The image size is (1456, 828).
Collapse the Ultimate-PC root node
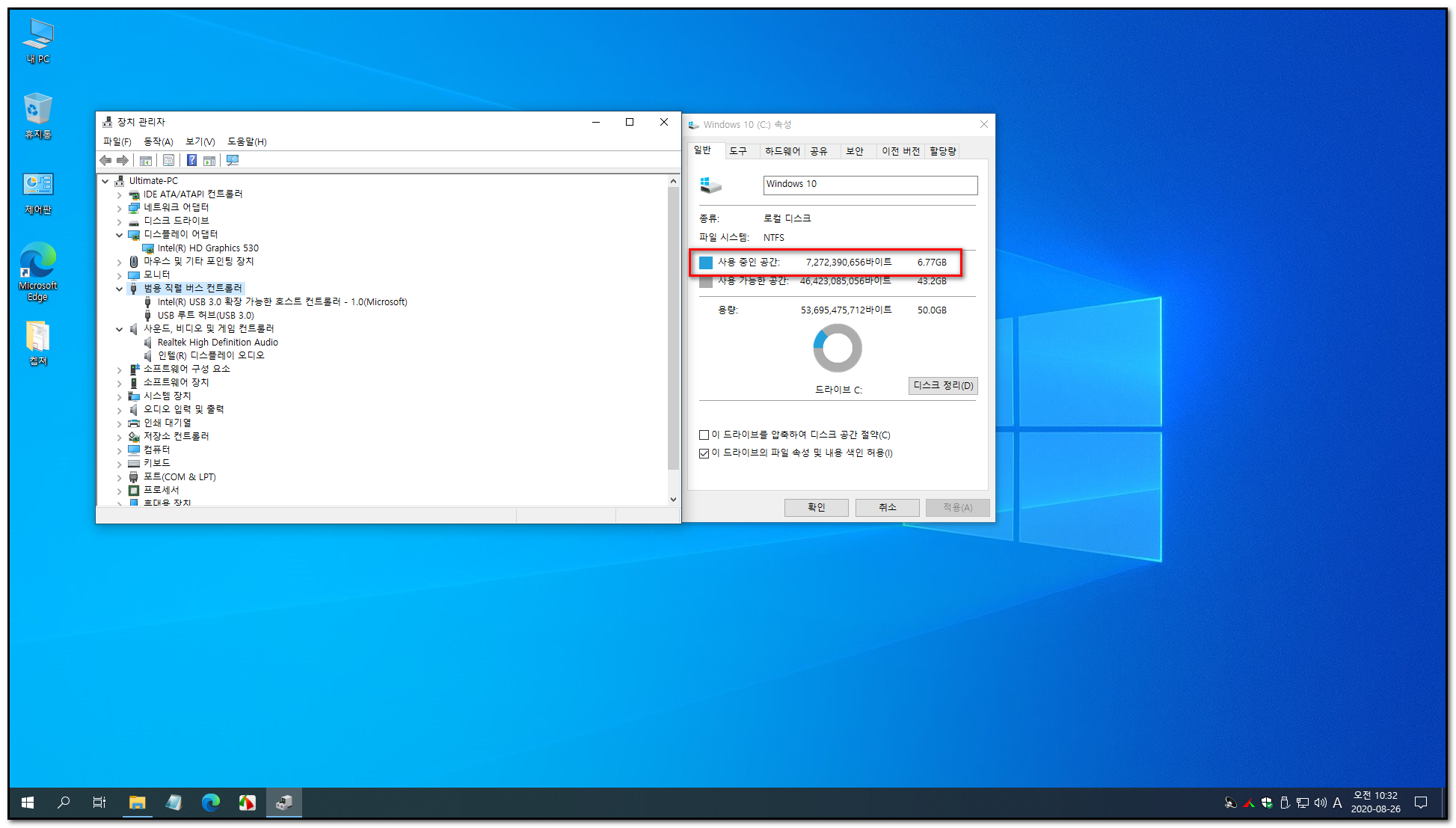click(105, 181)
